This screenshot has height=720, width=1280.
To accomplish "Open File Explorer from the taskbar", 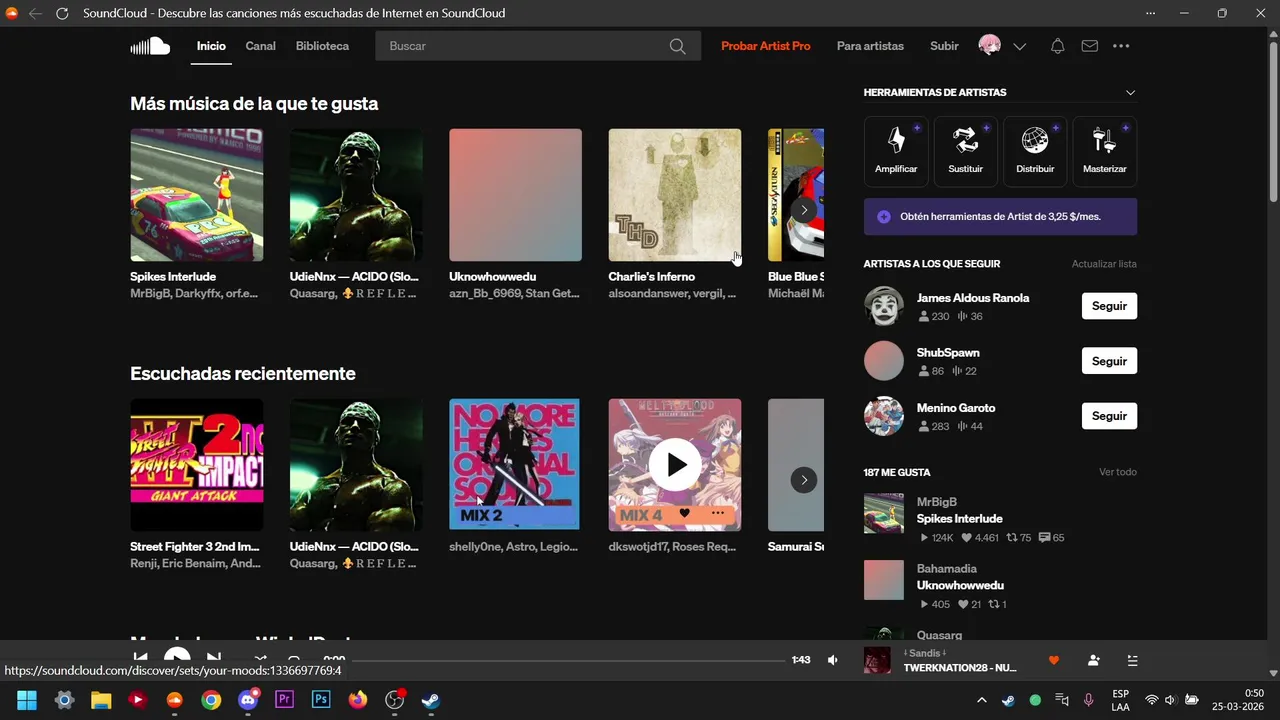I will pos(101,700).
